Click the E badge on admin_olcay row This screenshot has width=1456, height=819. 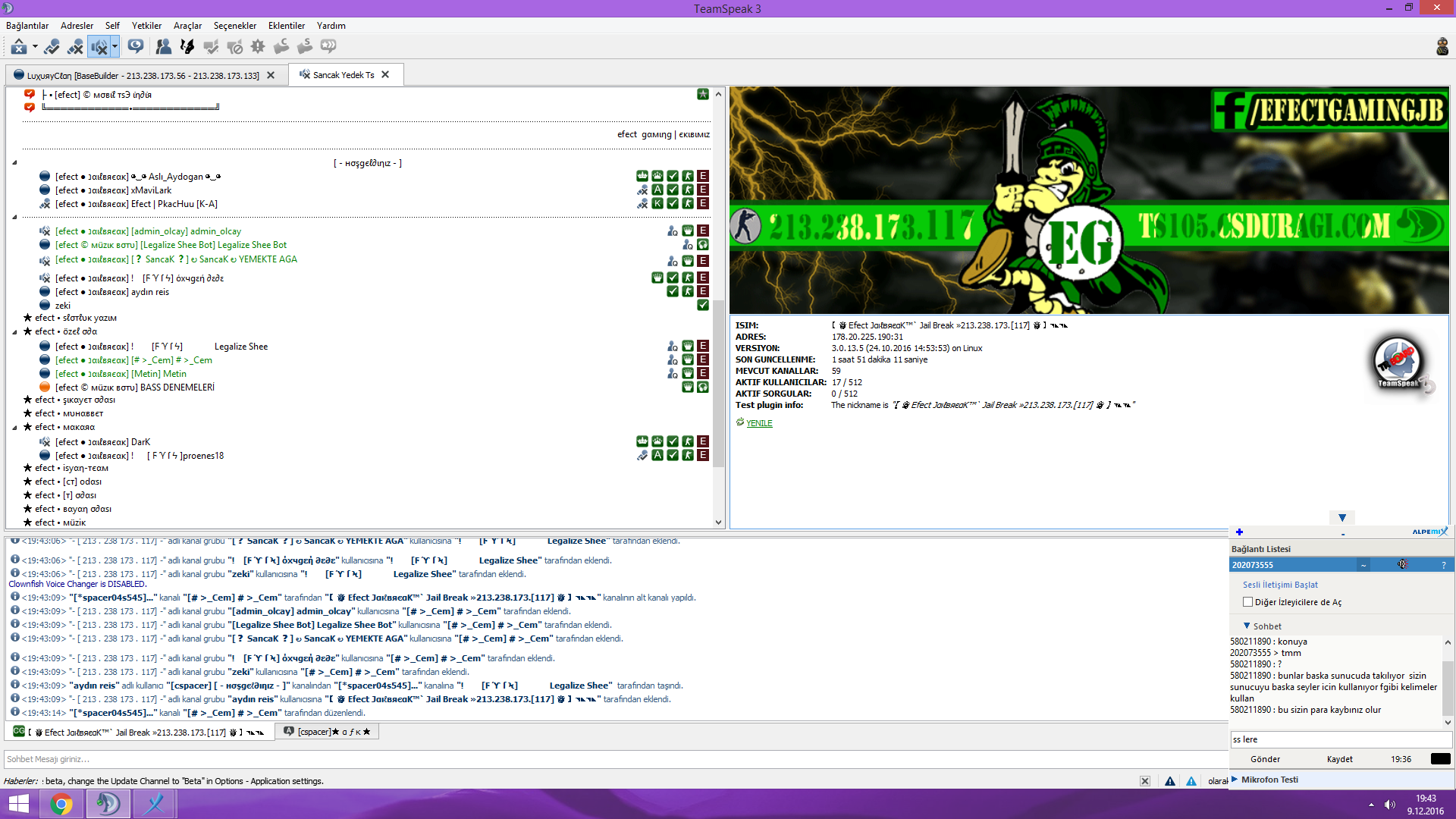pyautogui.click(x=703, y=231)
